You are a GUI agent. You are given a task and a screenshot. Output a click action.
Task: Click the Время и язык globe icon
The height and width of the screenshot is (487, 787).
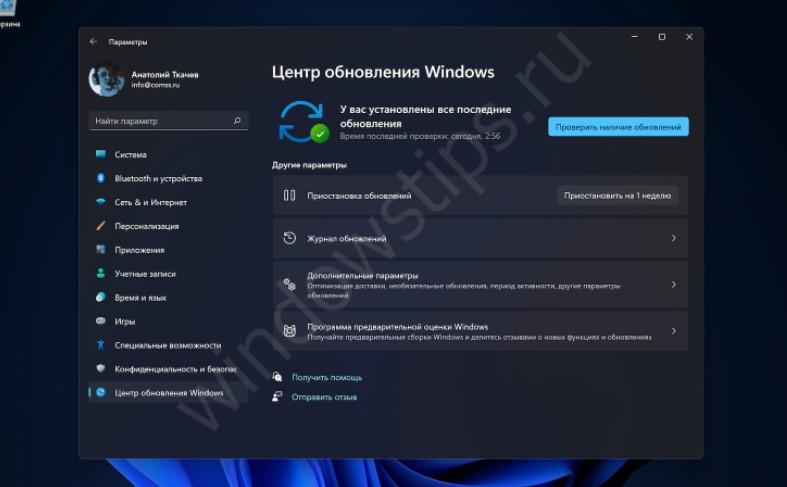pyautogui.click(x=100, y=297)
